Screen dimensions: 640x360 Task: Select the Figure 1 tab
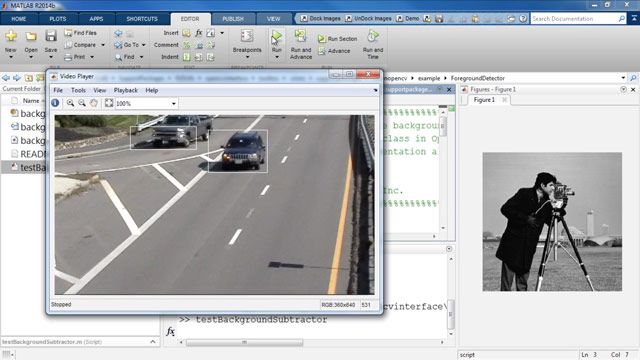pos(484,100)
